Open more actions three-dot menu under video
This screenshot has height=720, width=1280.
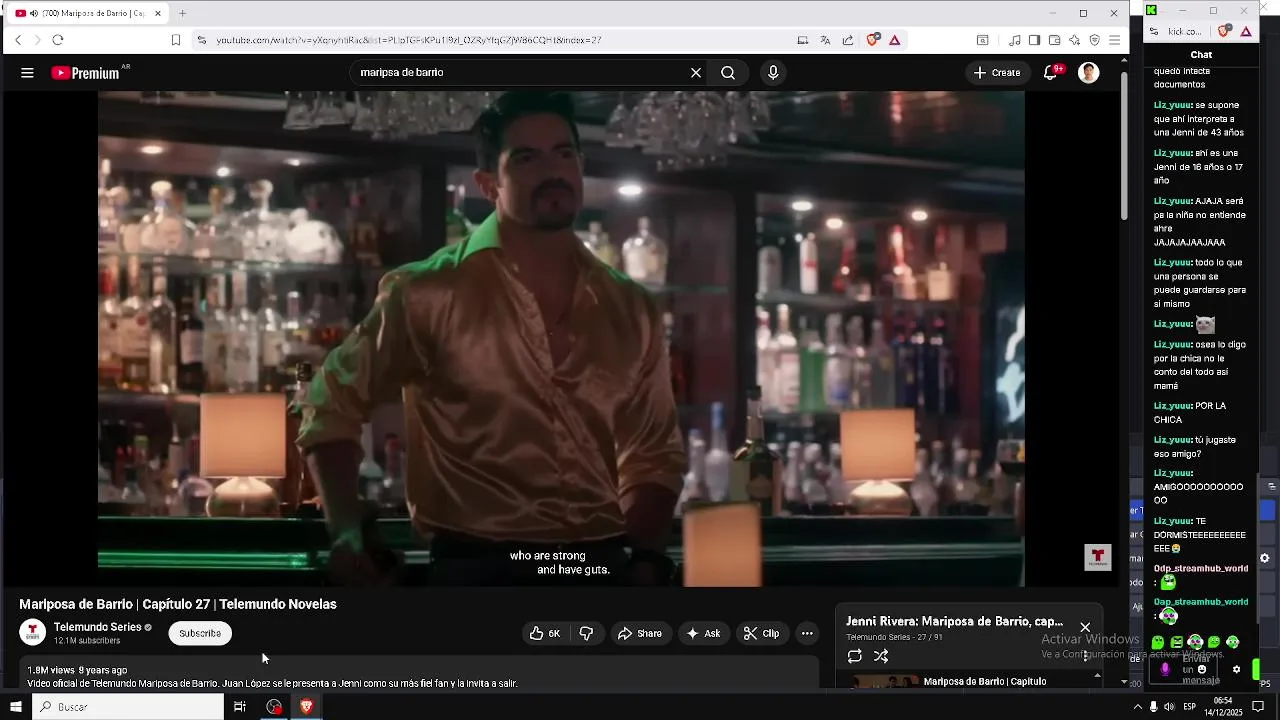[807, 633]
